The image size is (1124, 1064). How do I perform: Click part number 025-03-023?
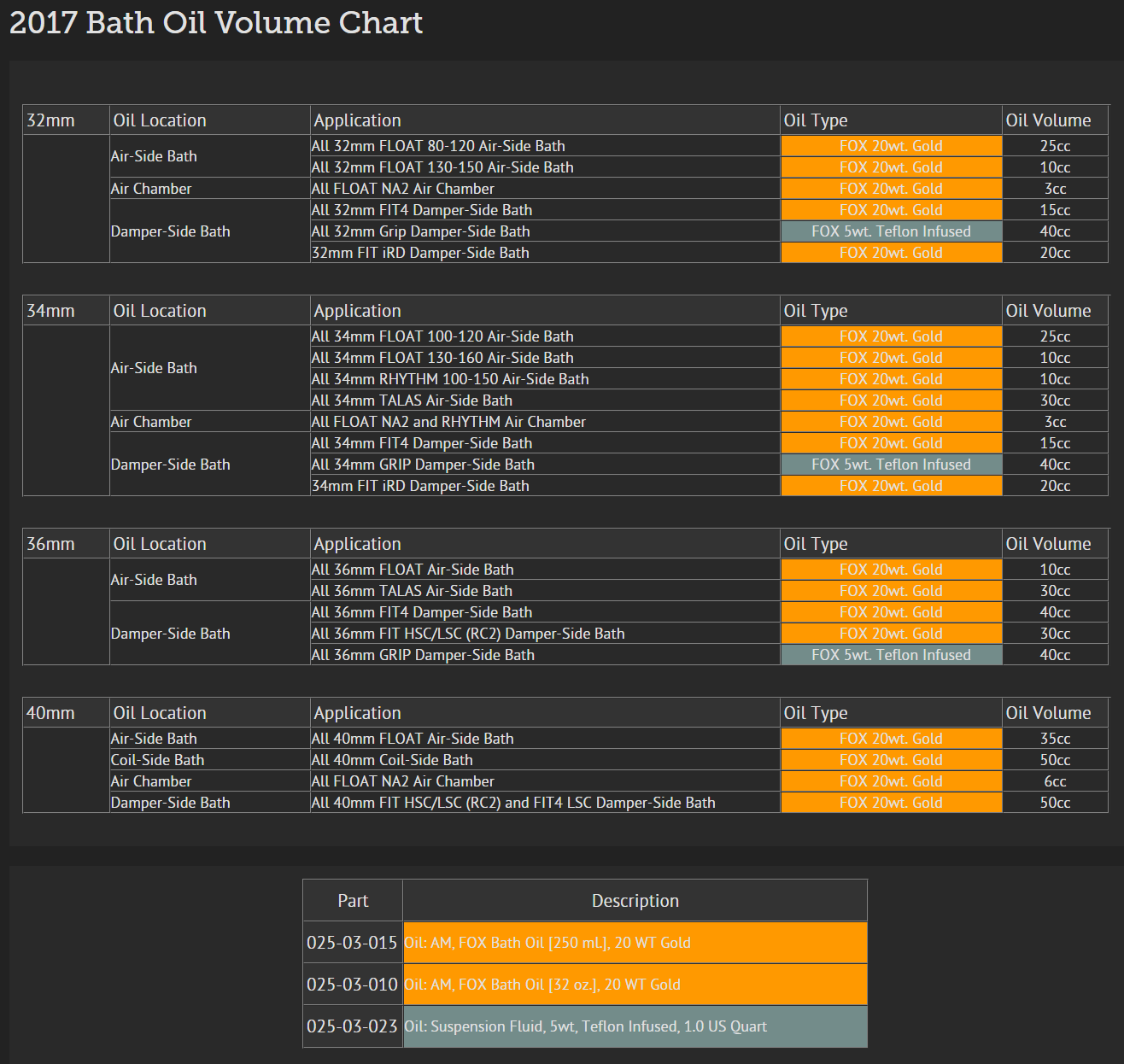point(352,1026)
